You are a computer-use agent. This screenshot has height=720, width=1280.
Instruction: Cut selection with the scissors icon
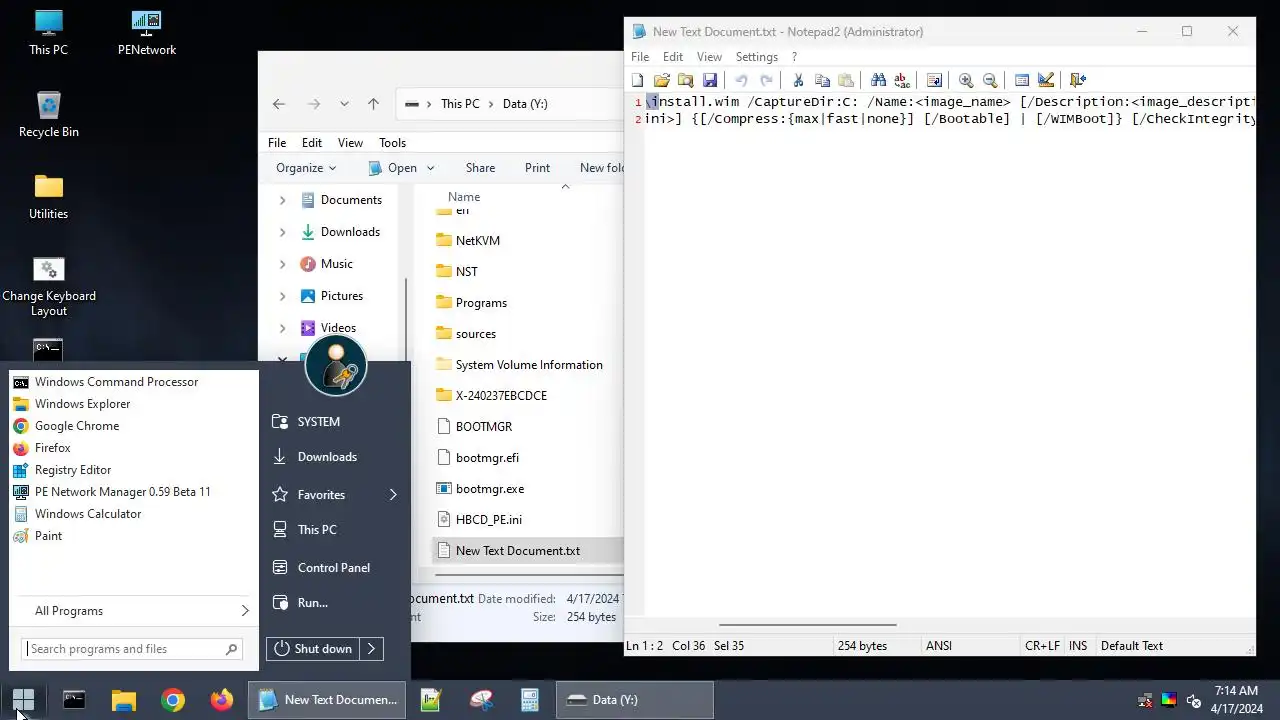click(x=798, y=80)
